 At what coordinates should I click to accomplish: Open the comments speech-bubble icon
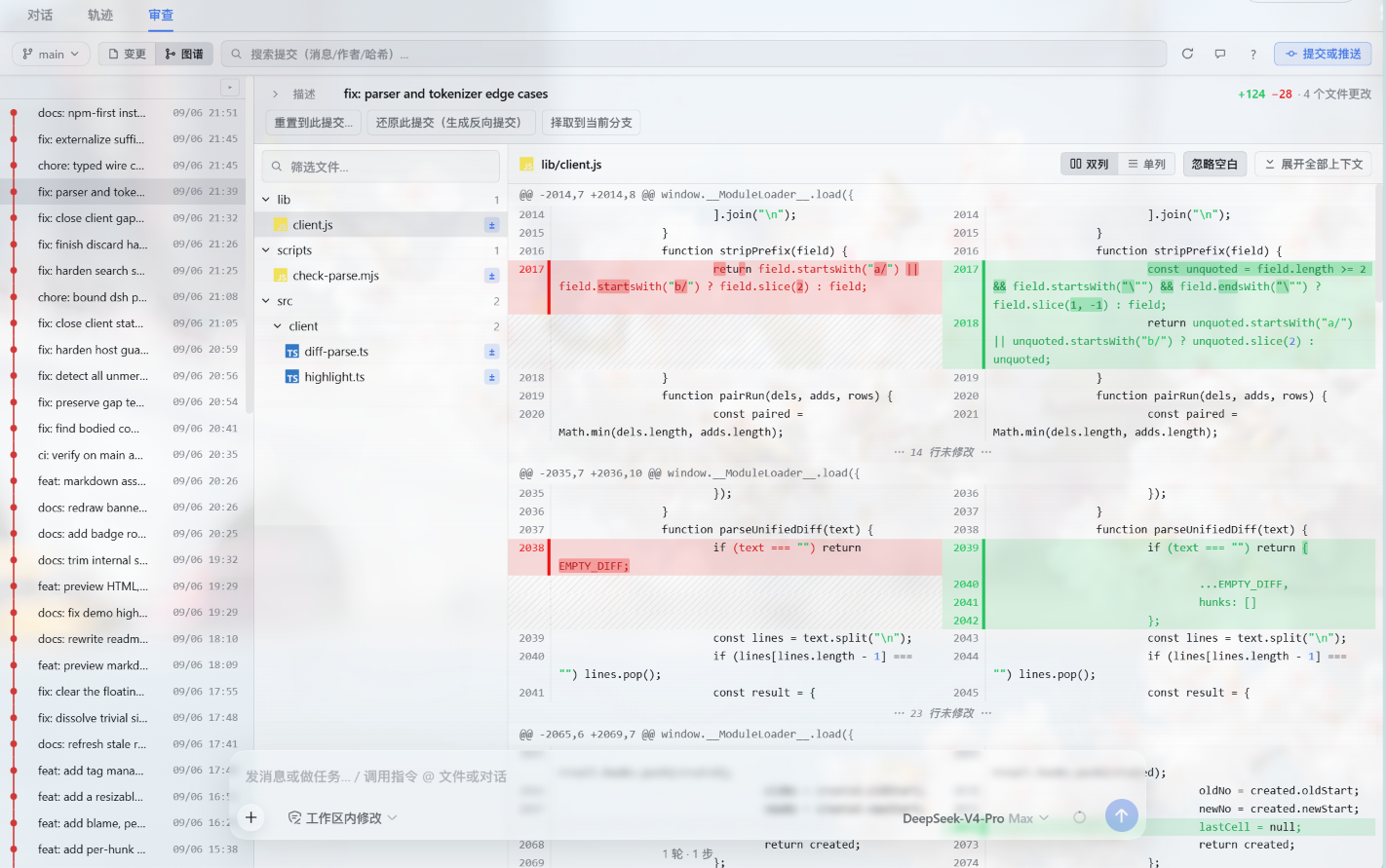(1220, 54)
